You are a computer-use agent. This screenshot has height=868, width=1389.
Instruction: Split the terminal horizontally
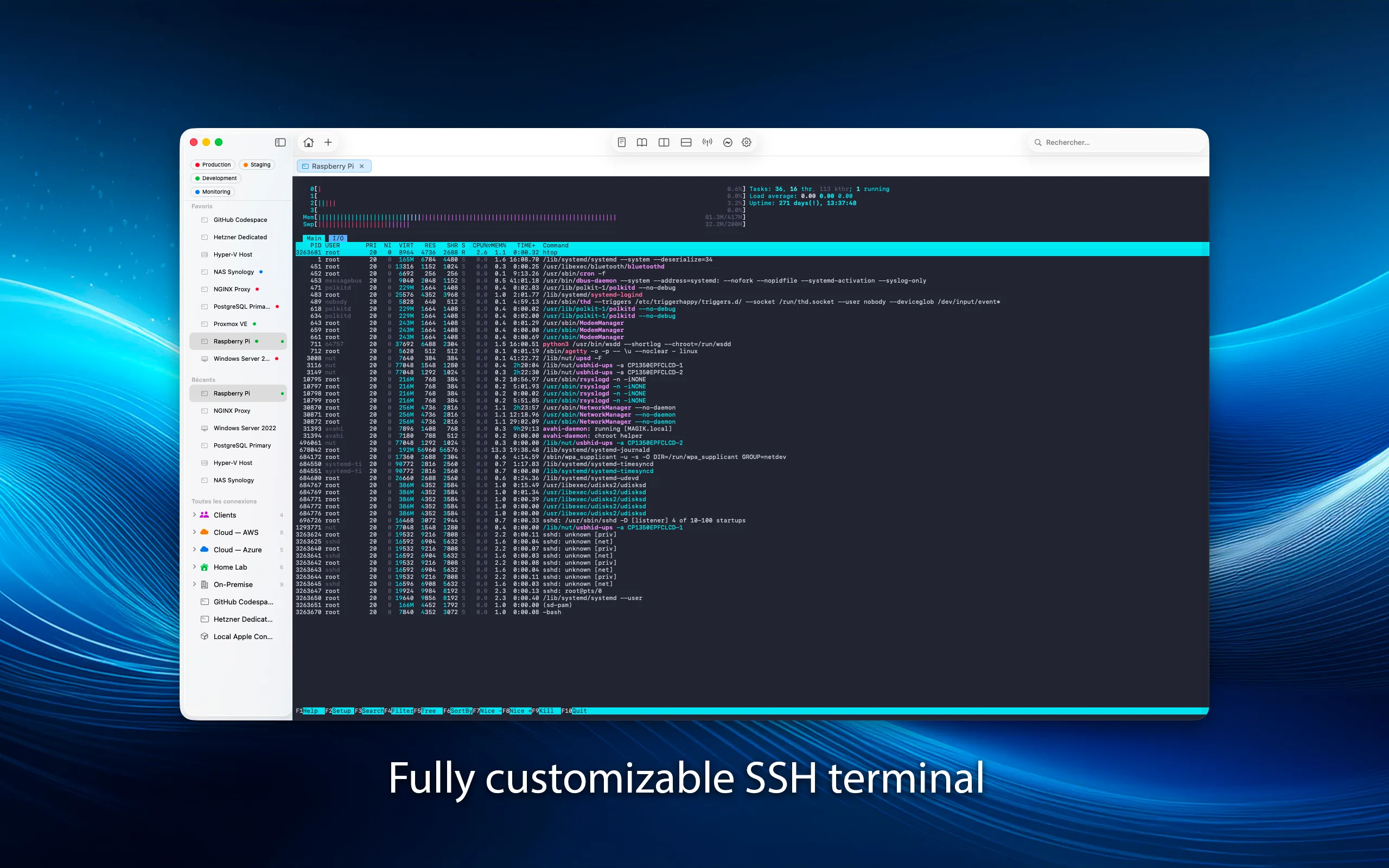[x=685, y=142]
